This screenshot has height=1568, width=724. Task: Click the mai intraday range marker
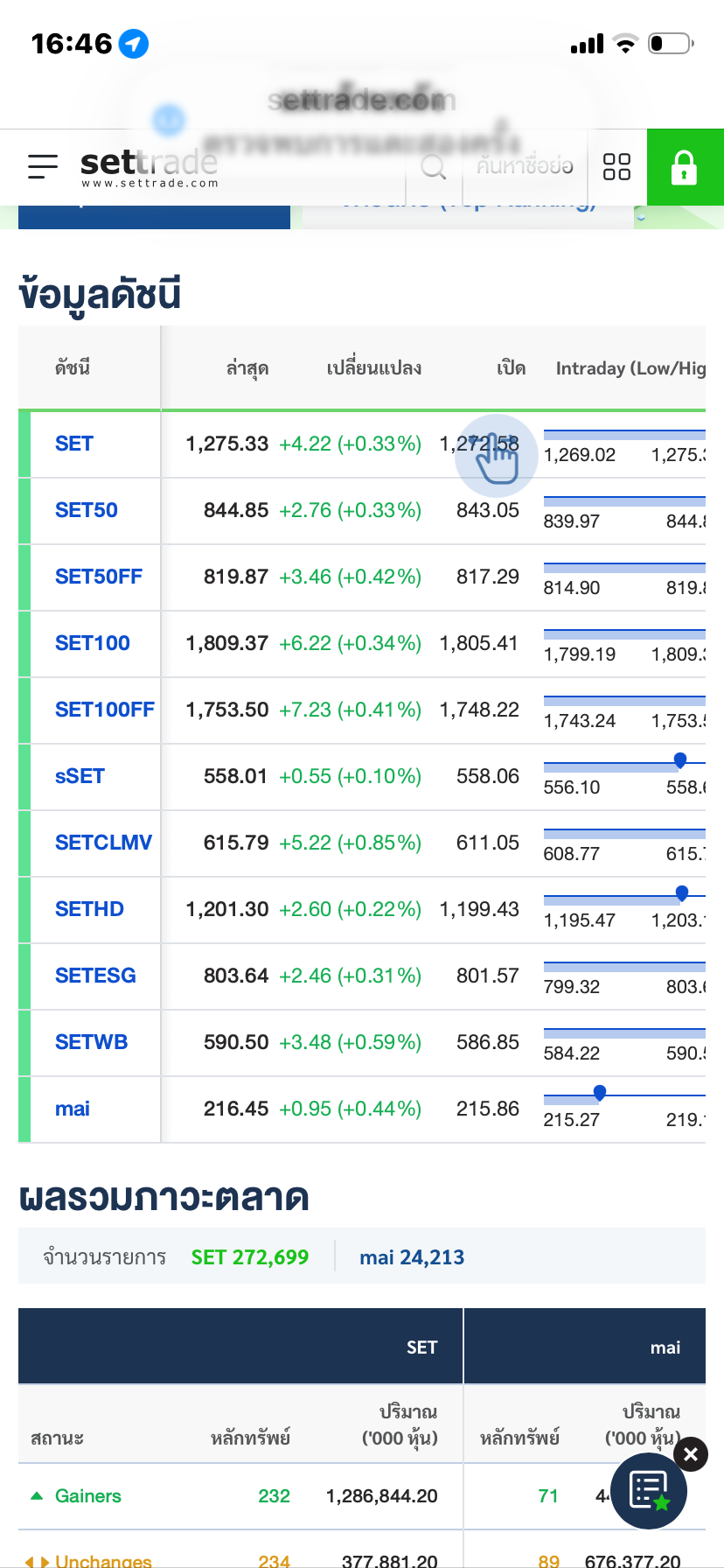coord(600,1092)
